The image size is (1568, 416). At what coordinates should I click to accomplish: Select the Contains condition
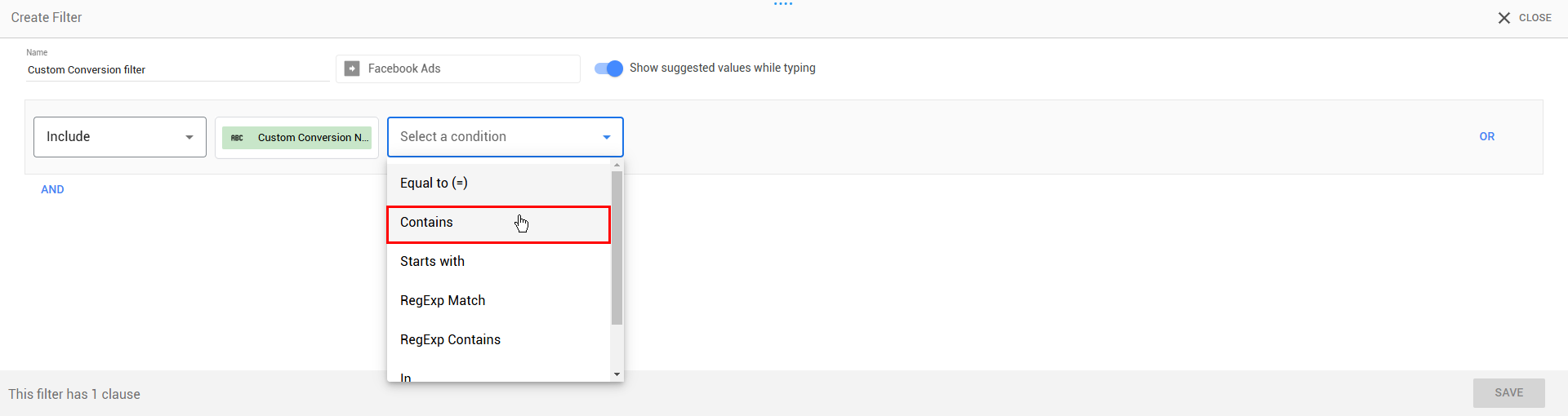click(x=427, y=223)
